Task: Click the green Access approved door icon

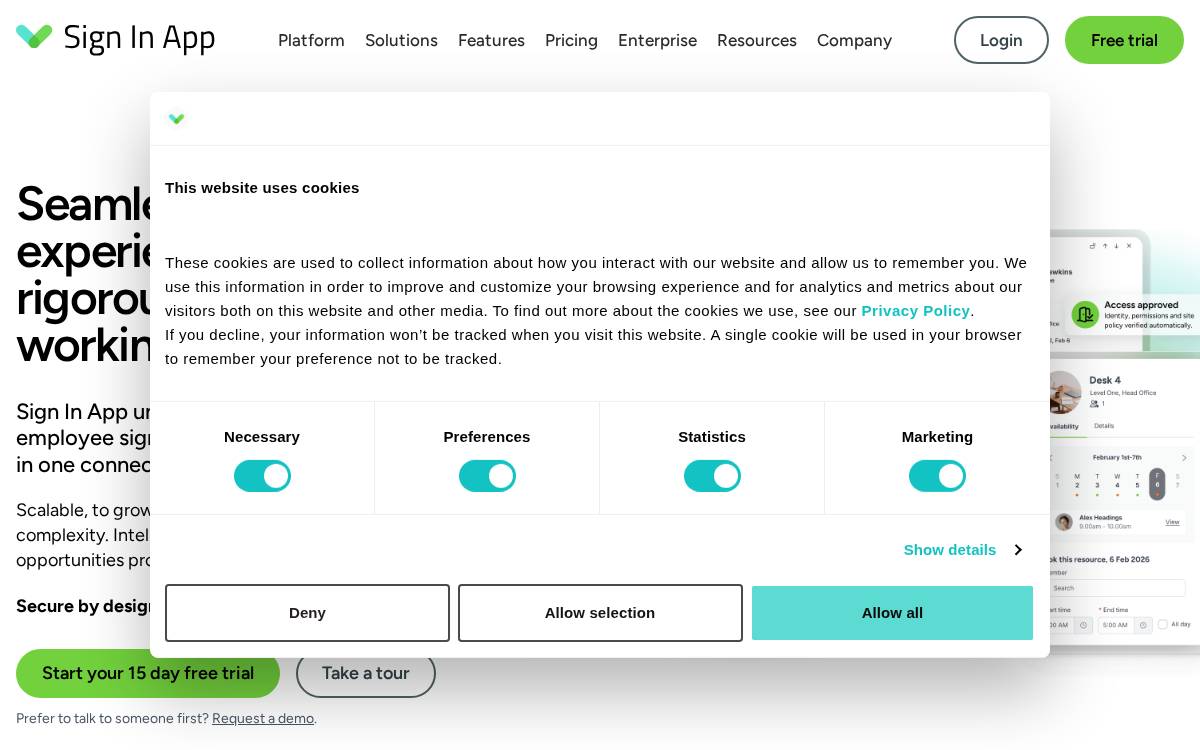Action: pyautogui.click(x=1085, y=315)
